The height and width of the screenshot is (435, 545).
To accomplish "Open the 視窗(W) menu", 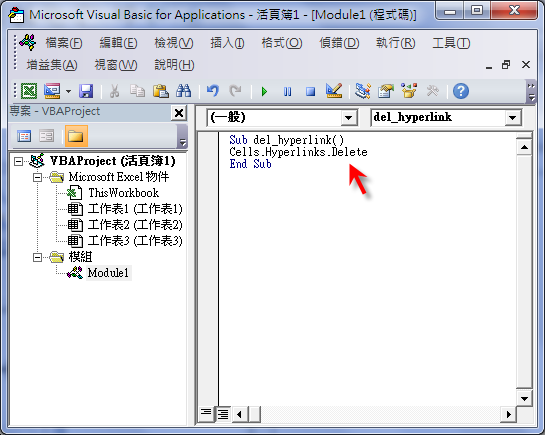I will [x=116, y=65].
